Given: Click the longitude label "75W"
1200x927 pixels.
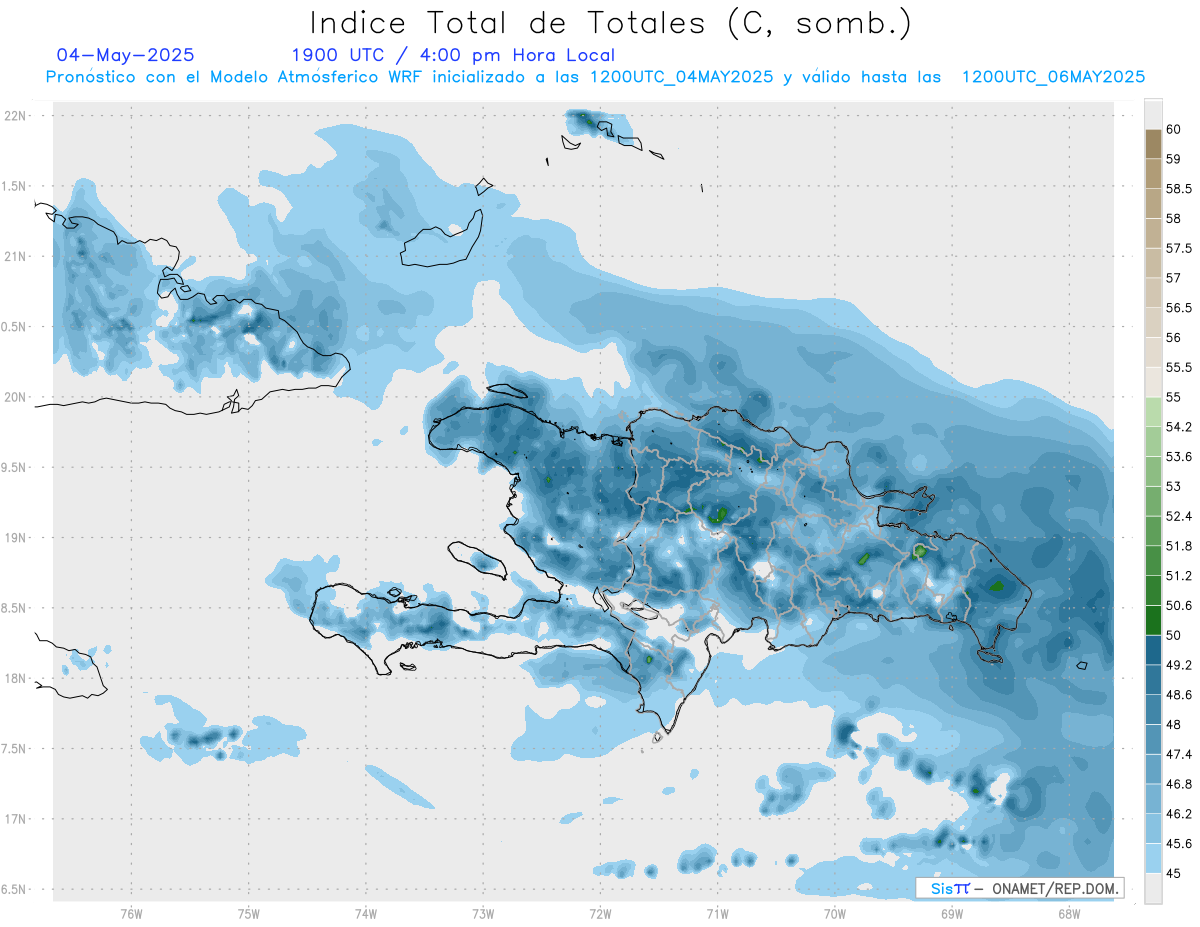Looking at the screenshot, I should coord(248,913).
